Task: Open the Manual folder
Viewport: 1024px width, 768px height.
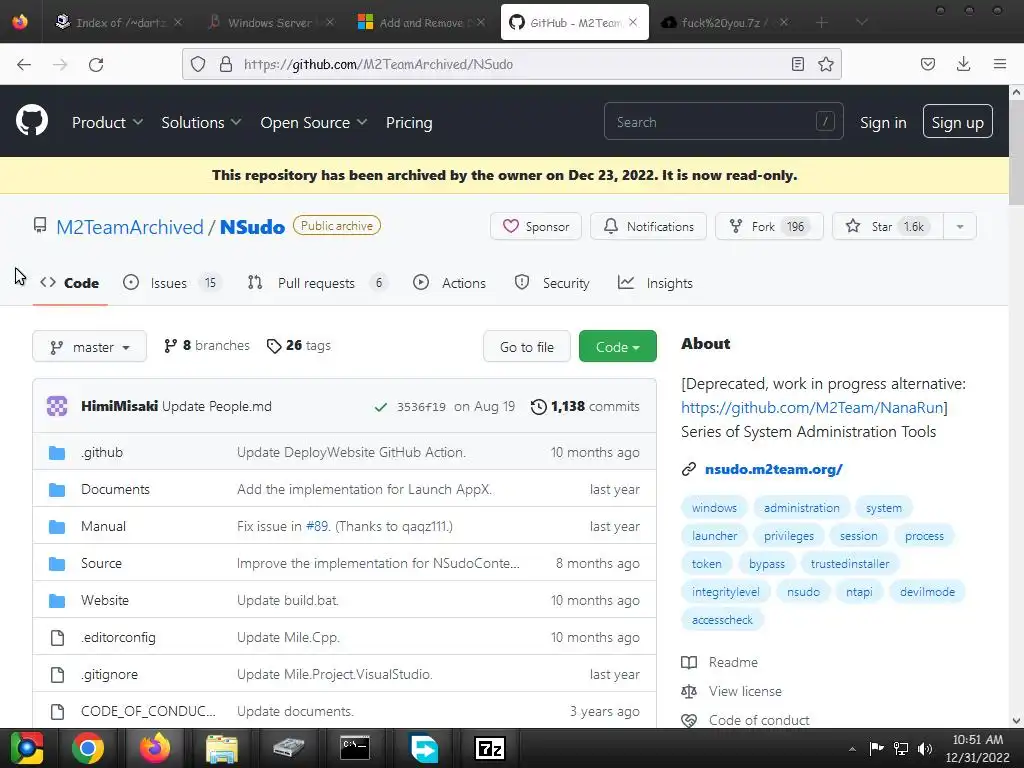Action: coord(103,526)
